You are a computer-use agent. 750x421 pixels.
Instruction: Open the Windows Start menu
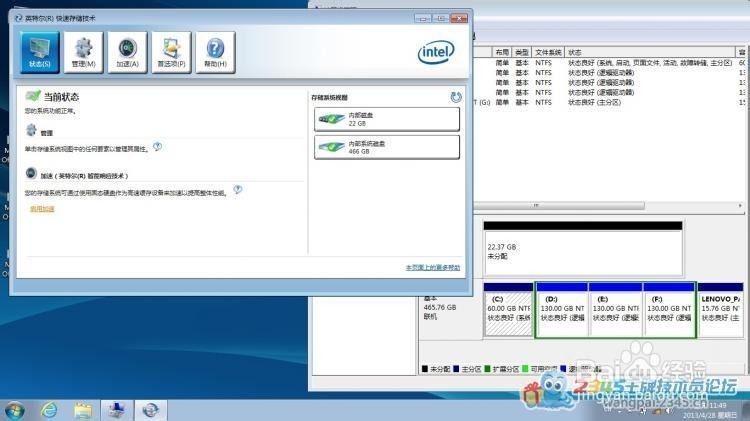(14, 411)
